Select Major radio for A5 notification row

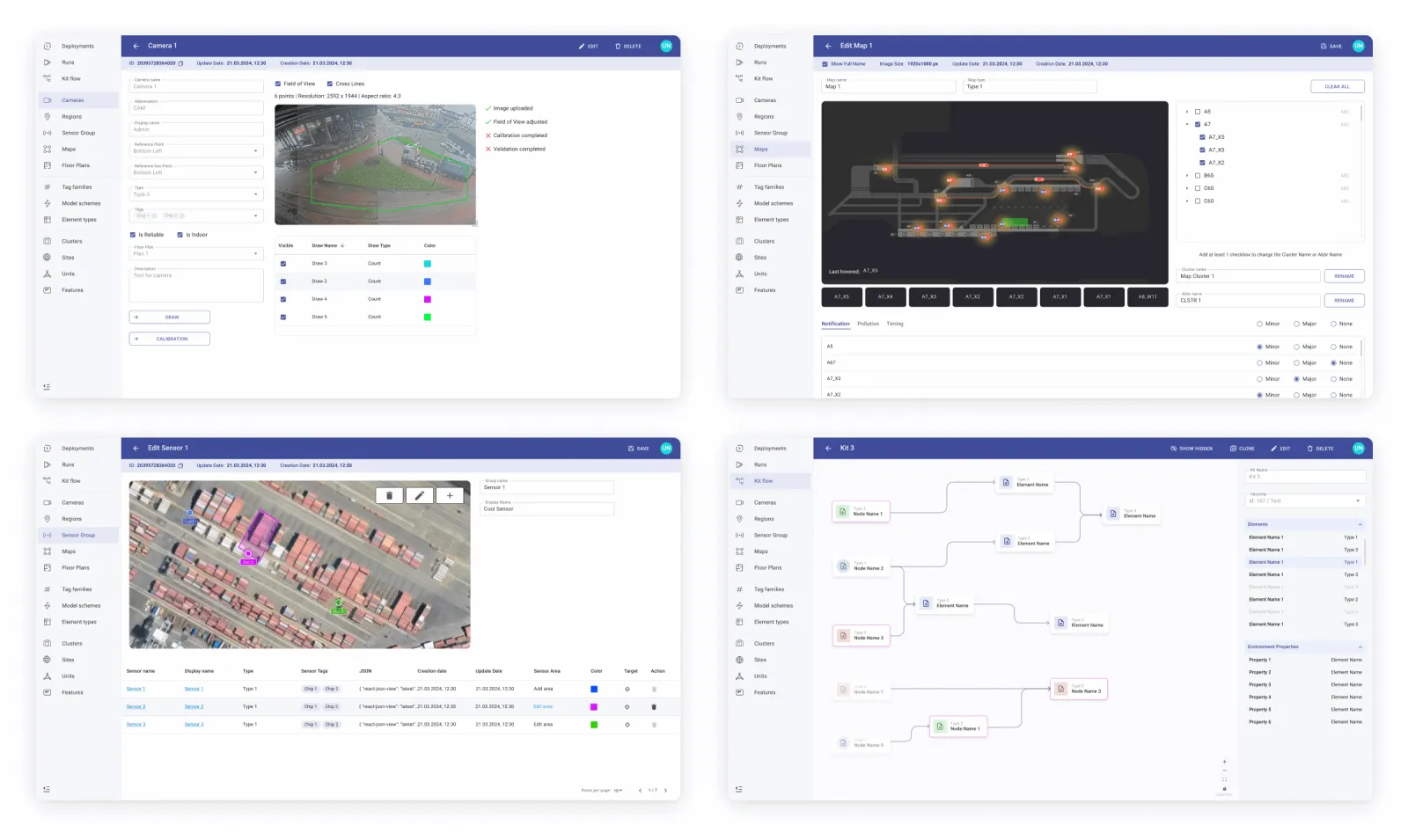point(1296,347)
